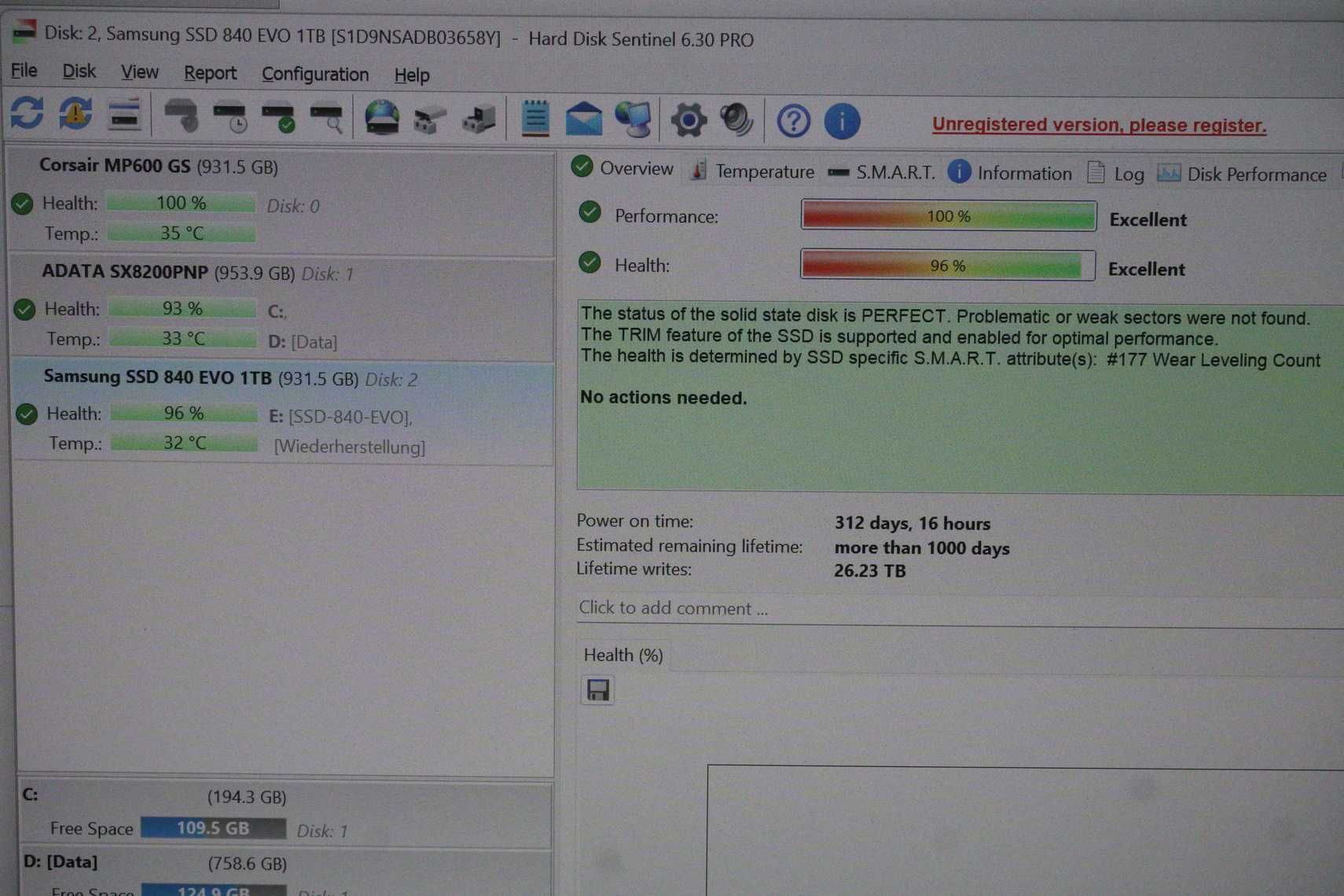Open the blue notepad report icon

535,119
